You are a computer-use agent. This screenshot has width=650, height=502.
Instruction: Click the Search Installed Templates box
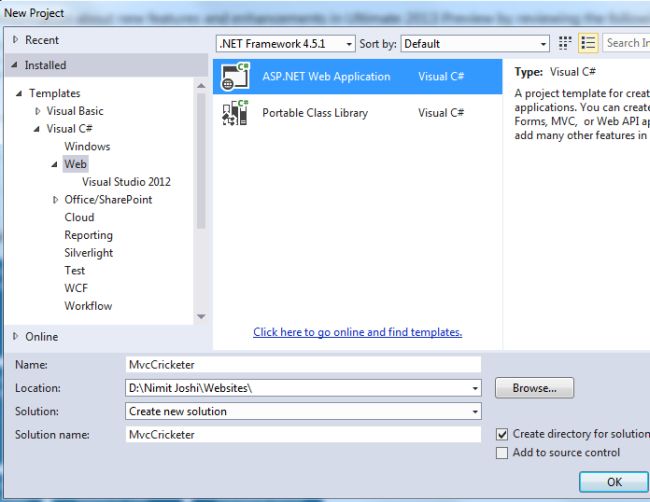(x=626, y=43)
